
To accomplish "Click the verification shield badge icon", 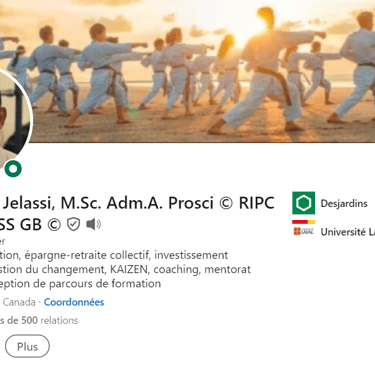I will point(73,224).
